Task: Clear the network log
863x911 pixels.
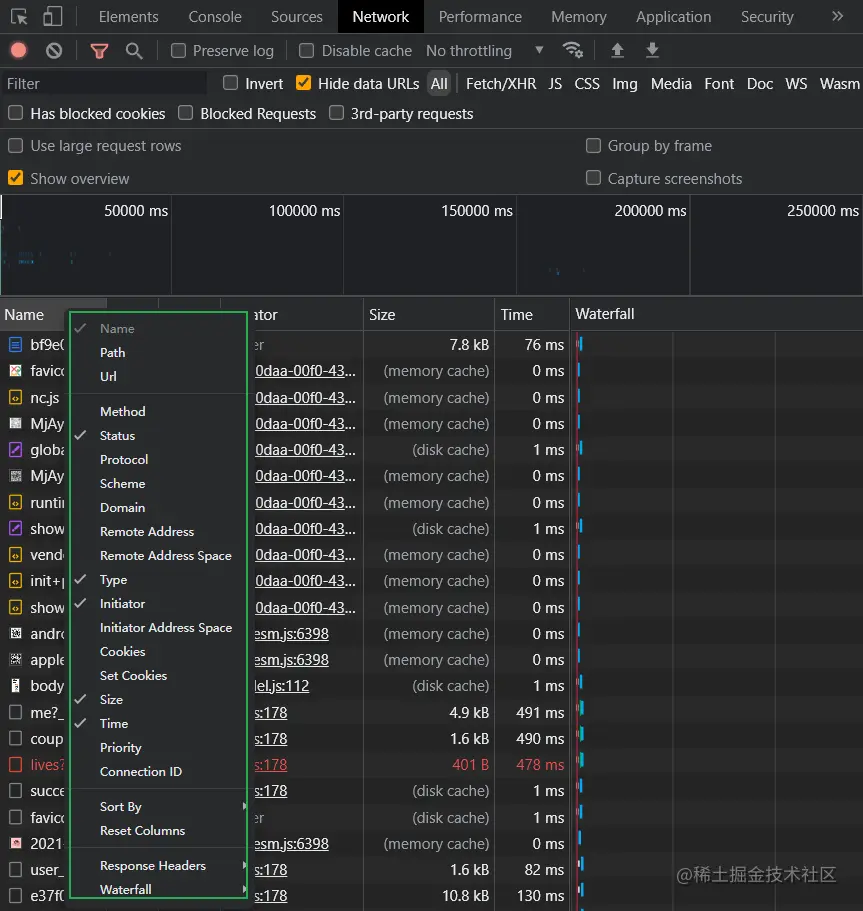Action: click(54, 51)
